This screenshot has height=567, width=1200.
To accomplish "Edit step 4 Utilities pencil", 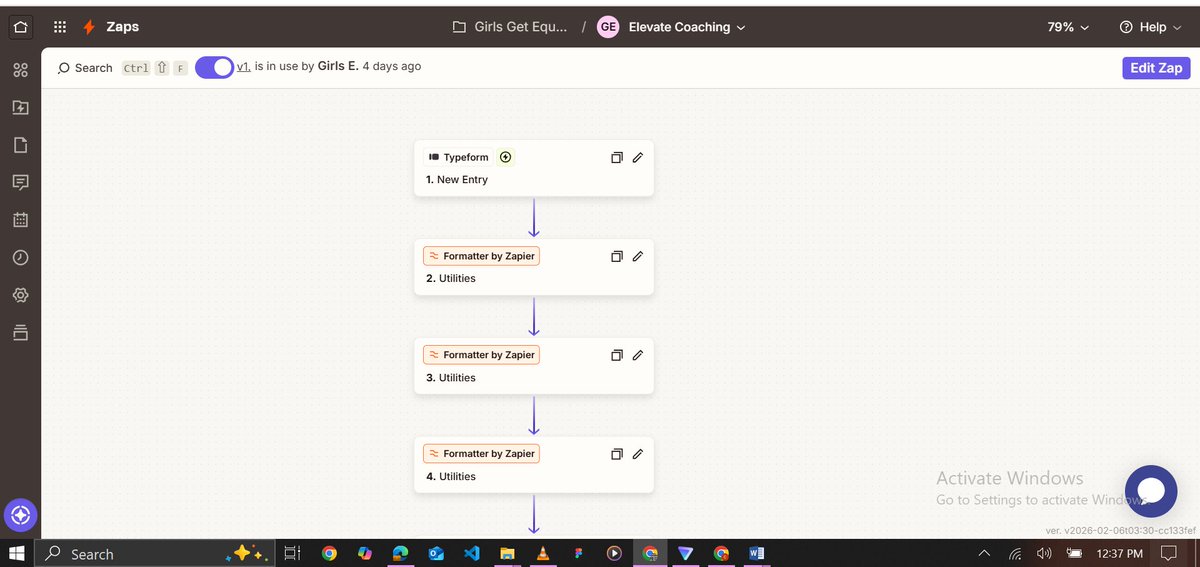I will (638, 454).
